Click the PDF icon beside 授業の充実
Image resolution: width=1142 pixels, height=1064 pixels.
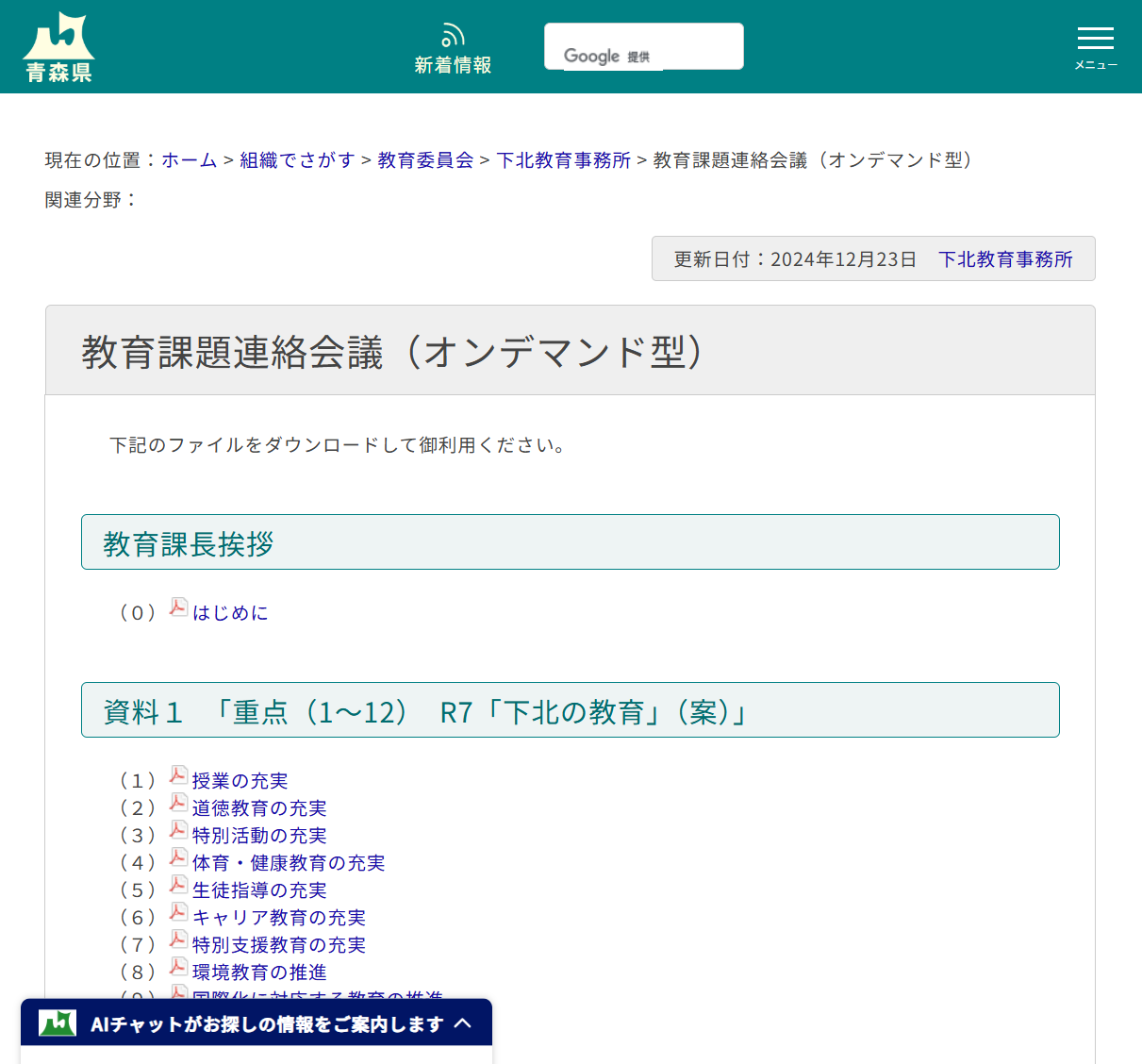pos(177,776)
